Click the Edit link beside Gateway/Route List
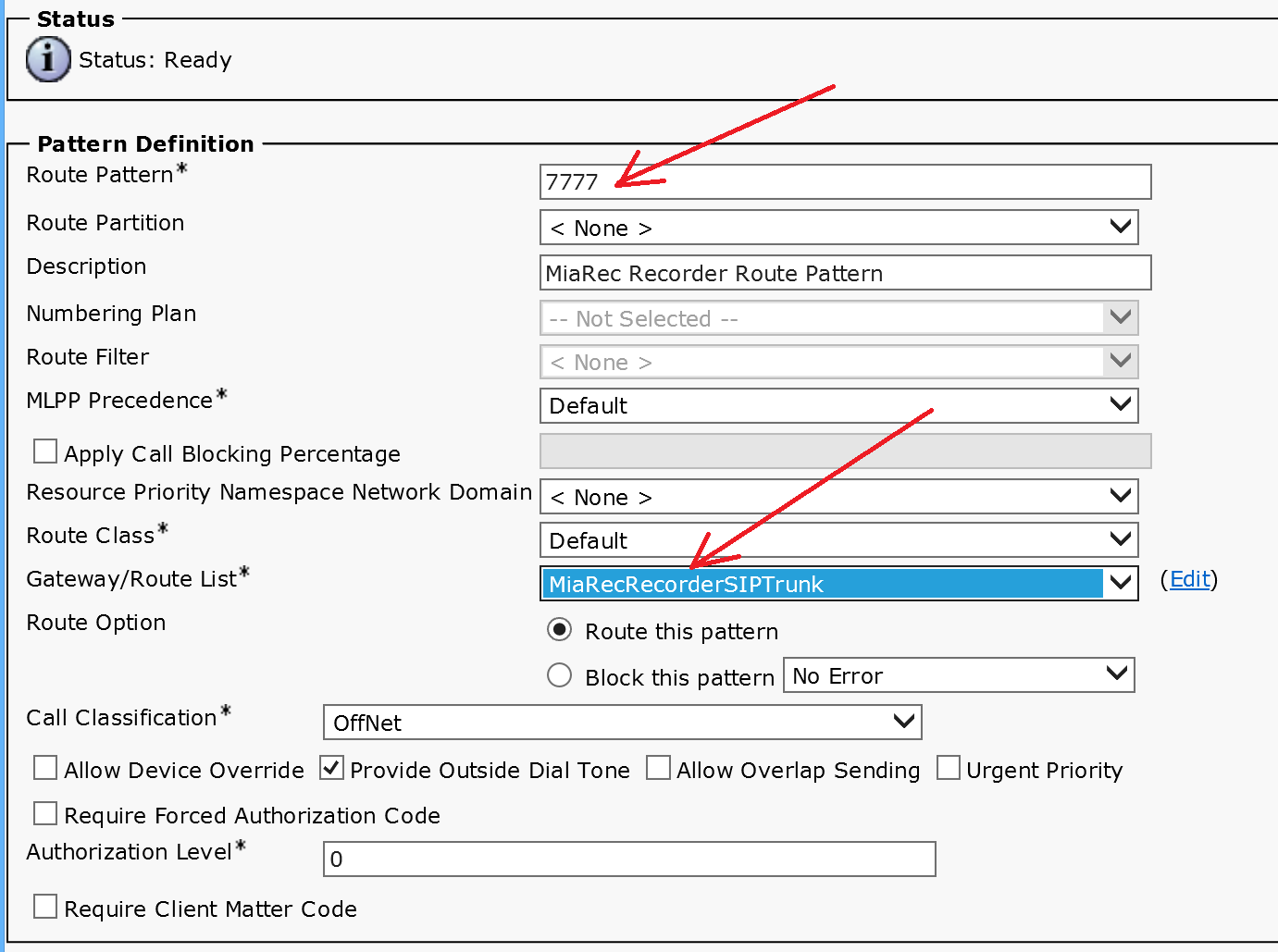 click(x=1189, y=579)
